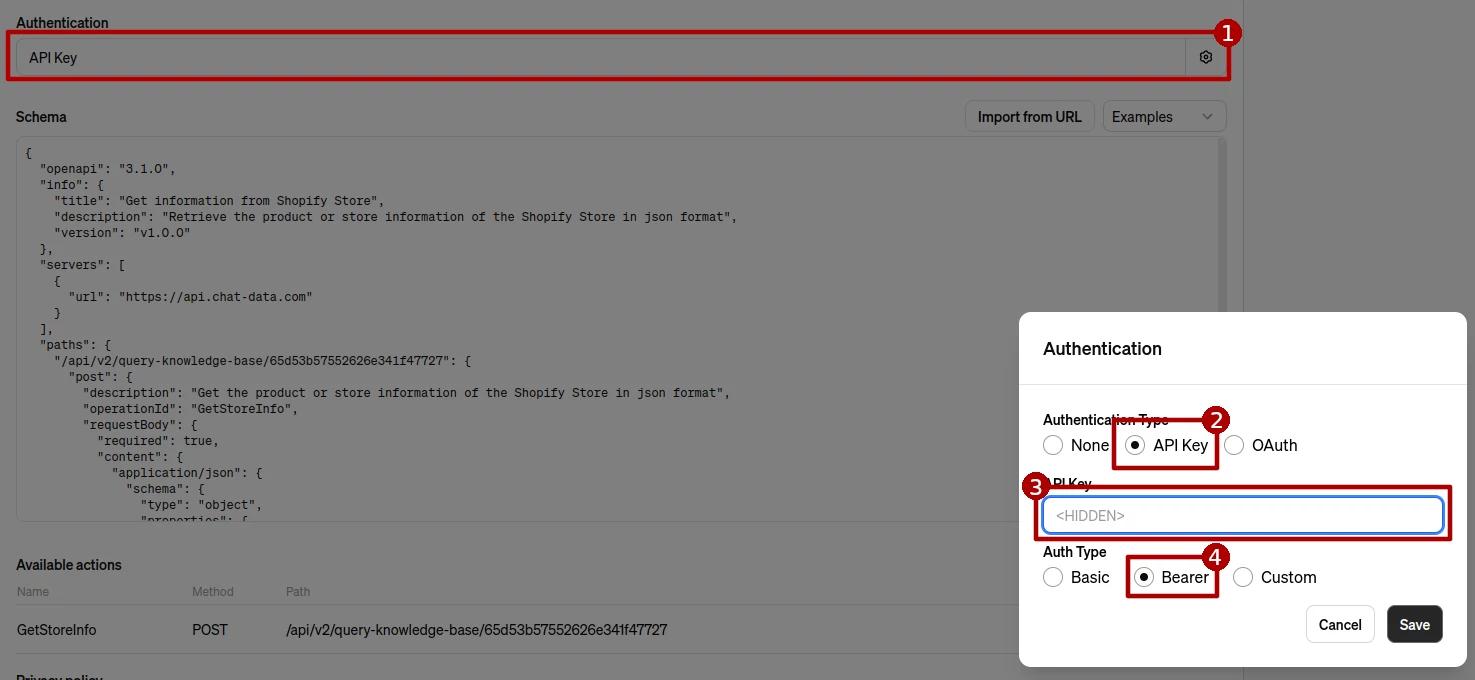1475x680 pixels.
Task: Expand the Examples dropdown
Action: [1164, 117]
